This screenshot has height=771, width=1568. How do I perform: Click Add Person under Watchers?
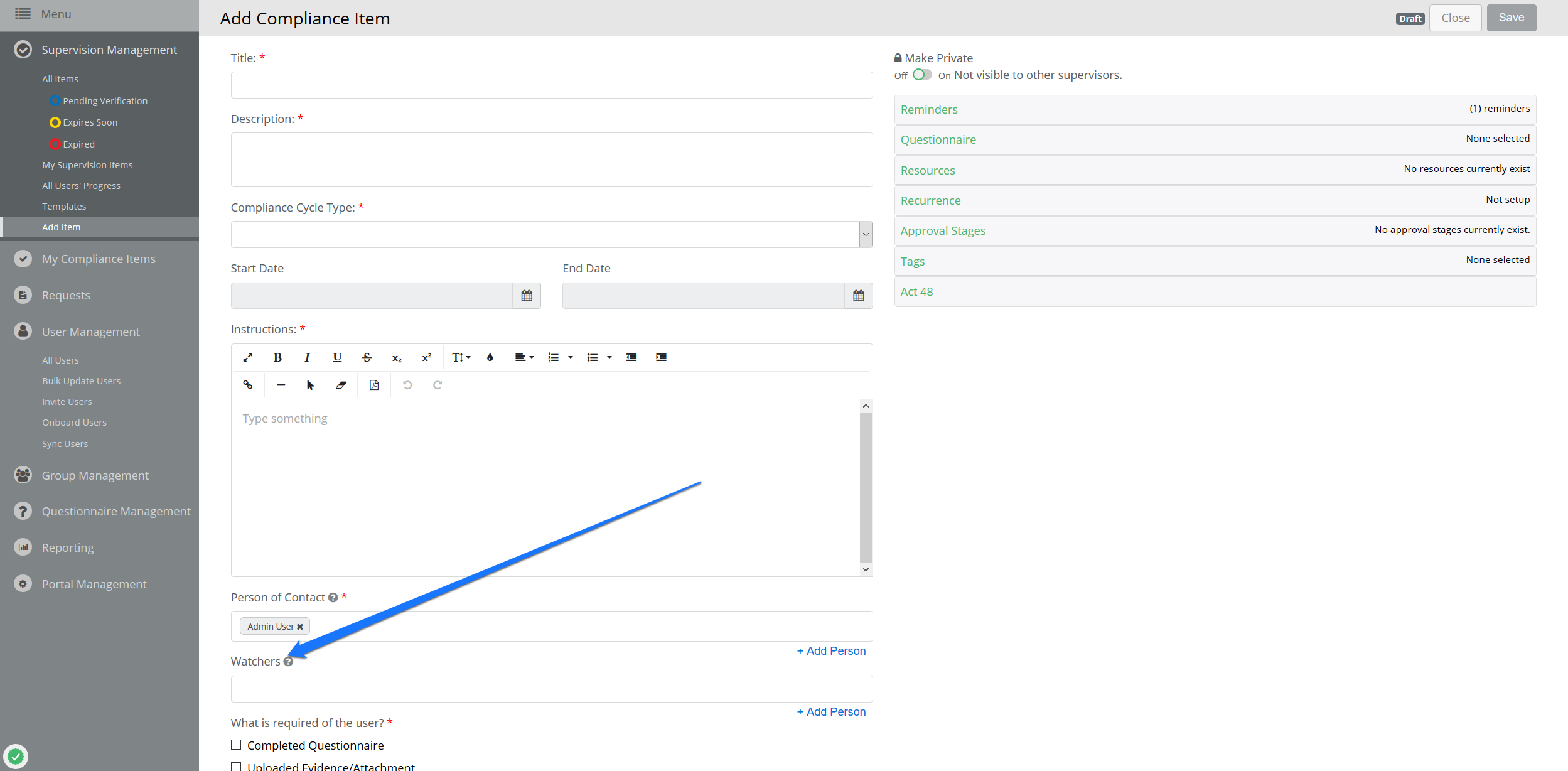coord(831,712)
